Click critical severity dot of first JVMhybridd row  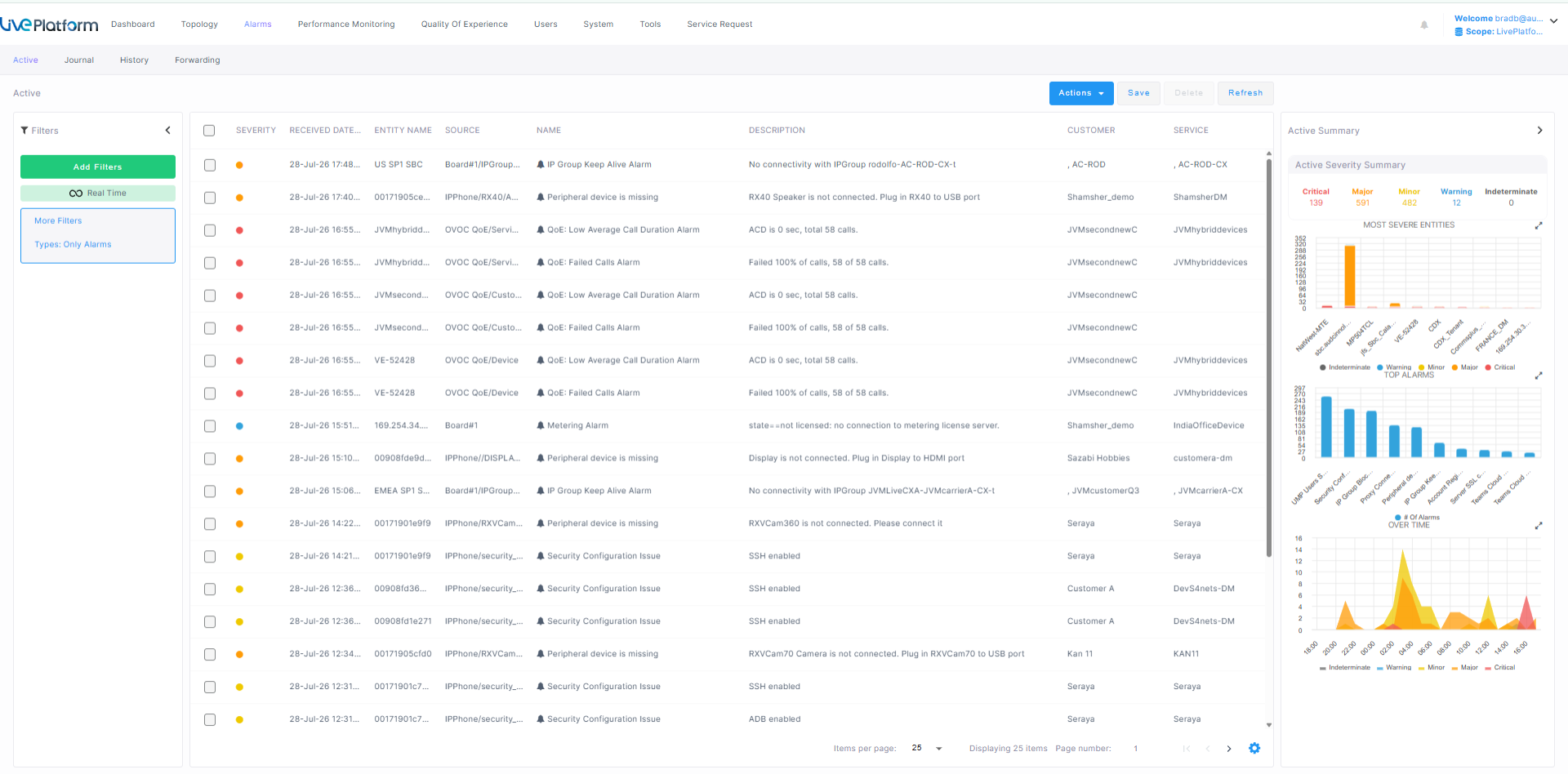[x=239, y=230]
